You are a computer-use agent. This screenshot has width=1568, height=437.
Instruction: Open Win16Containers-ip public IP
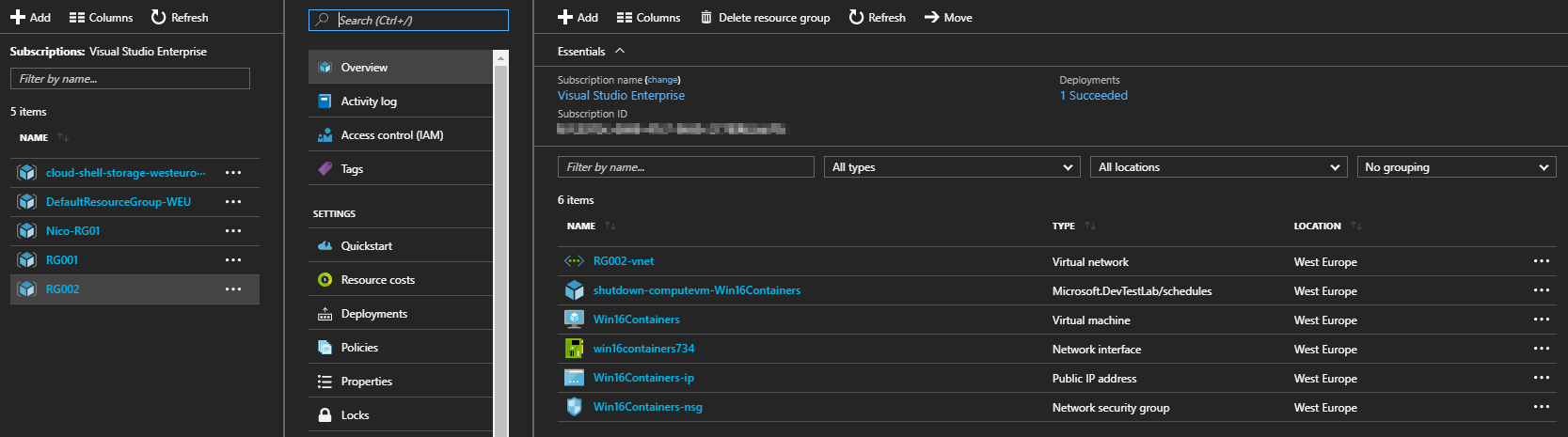(643, 378)
